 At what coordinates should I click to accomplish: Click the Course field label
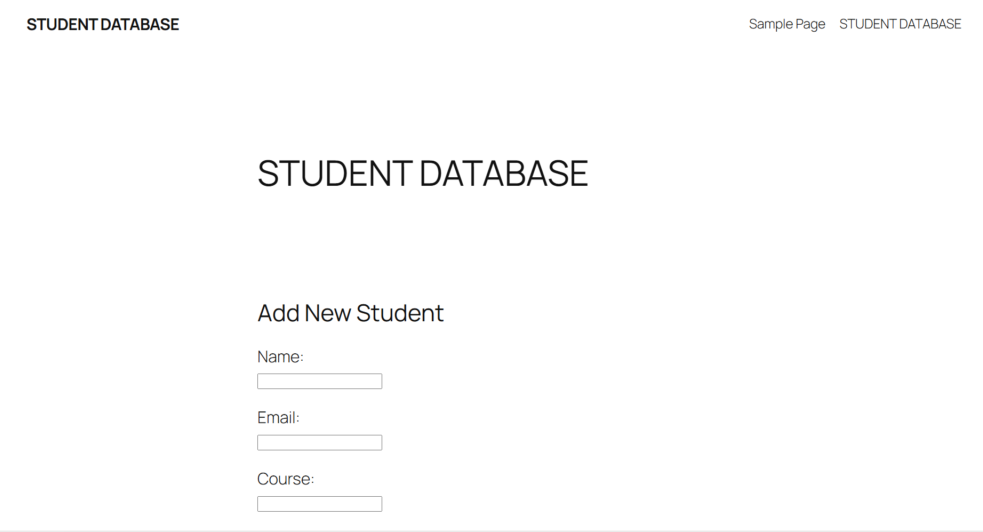pos(285,479)
